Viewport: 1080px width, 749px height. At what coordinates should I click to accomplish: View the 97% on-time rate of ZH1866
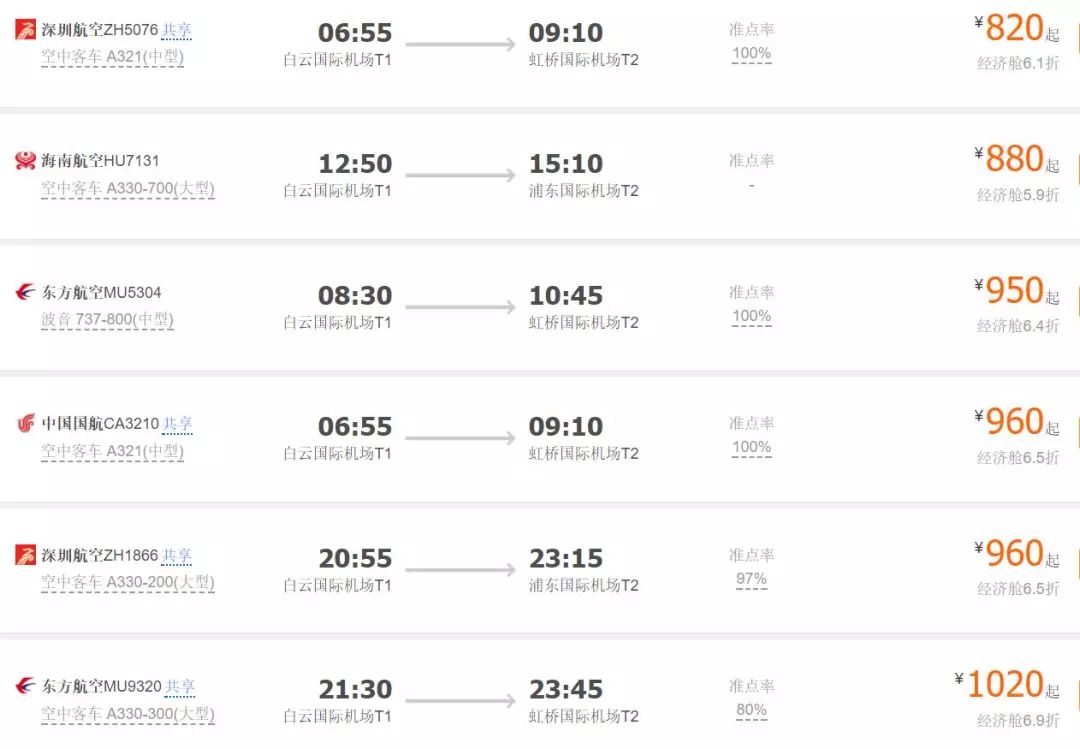coord(751,579)
